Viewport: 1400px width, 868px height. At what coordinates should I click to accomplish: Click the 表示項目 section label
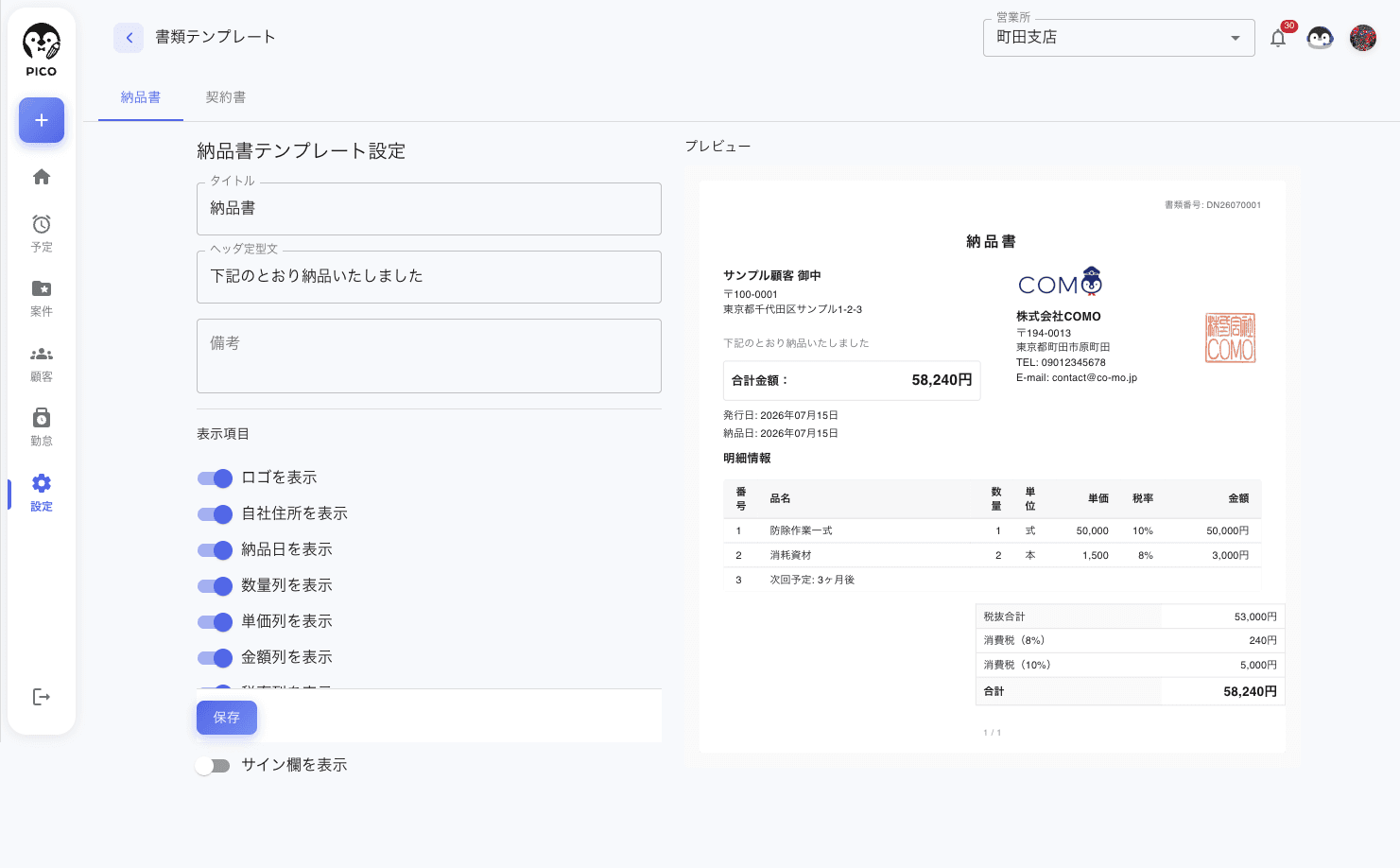pos(223,434)
